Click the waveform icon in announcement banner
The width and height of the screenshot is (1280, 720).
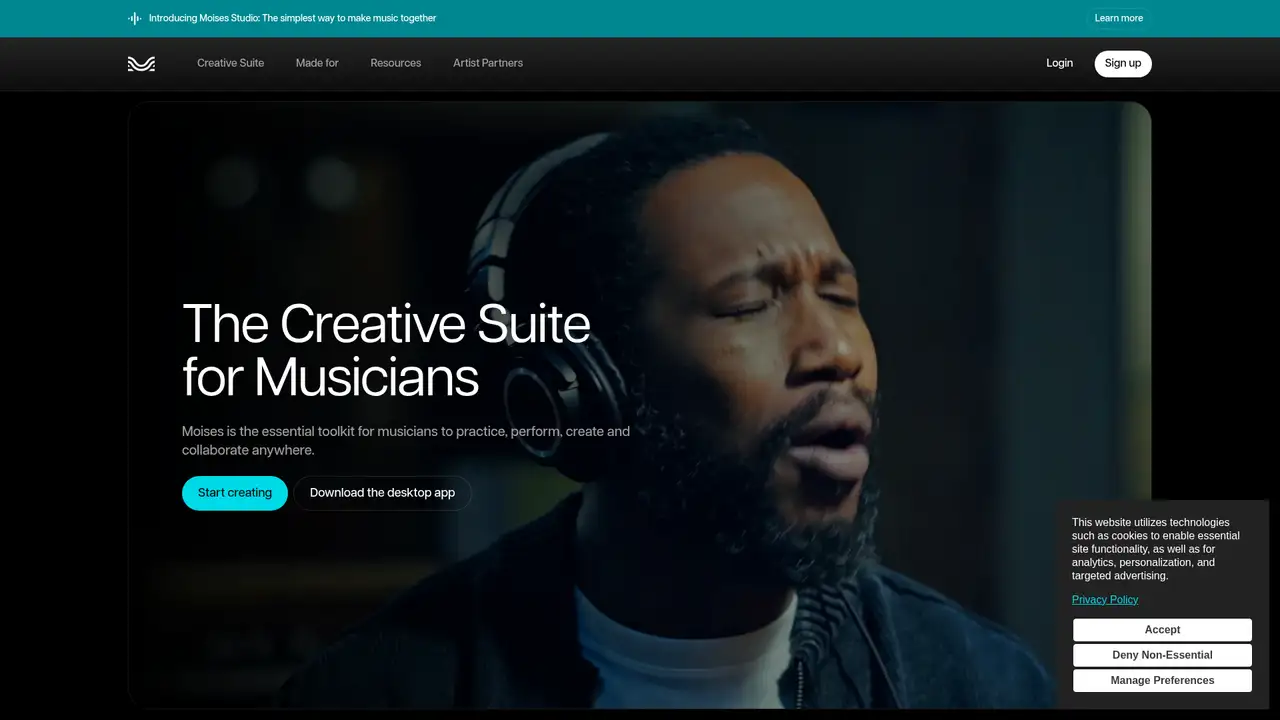135,18
